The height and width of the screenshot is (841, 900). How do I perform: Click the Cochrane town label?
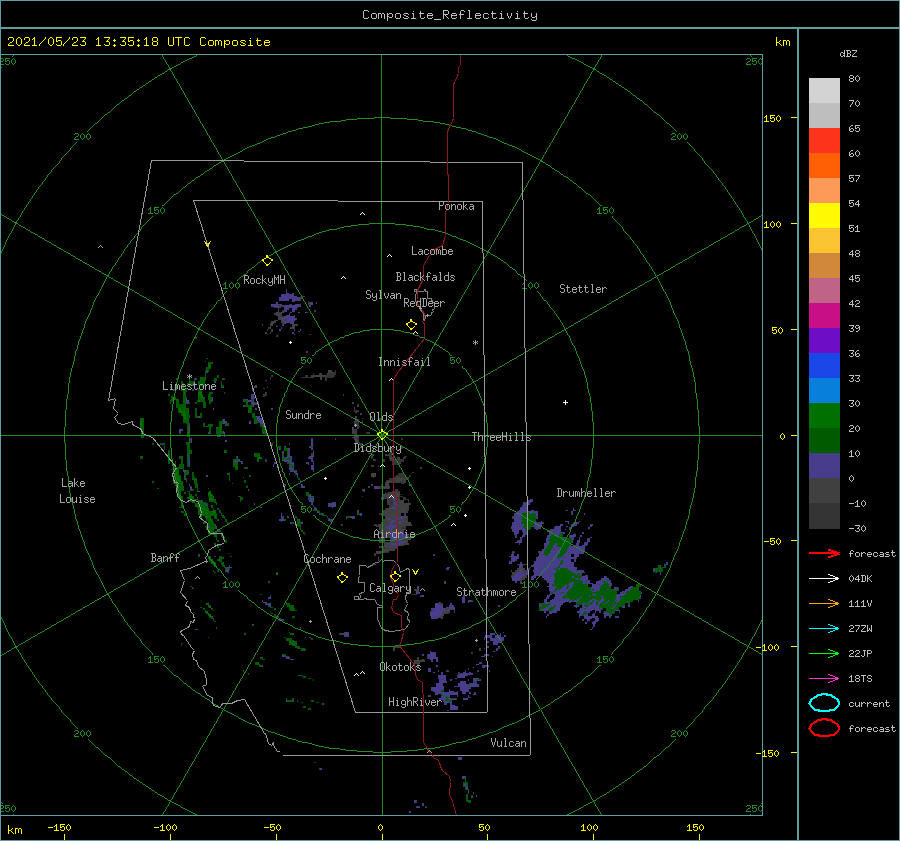pos(327,559)
